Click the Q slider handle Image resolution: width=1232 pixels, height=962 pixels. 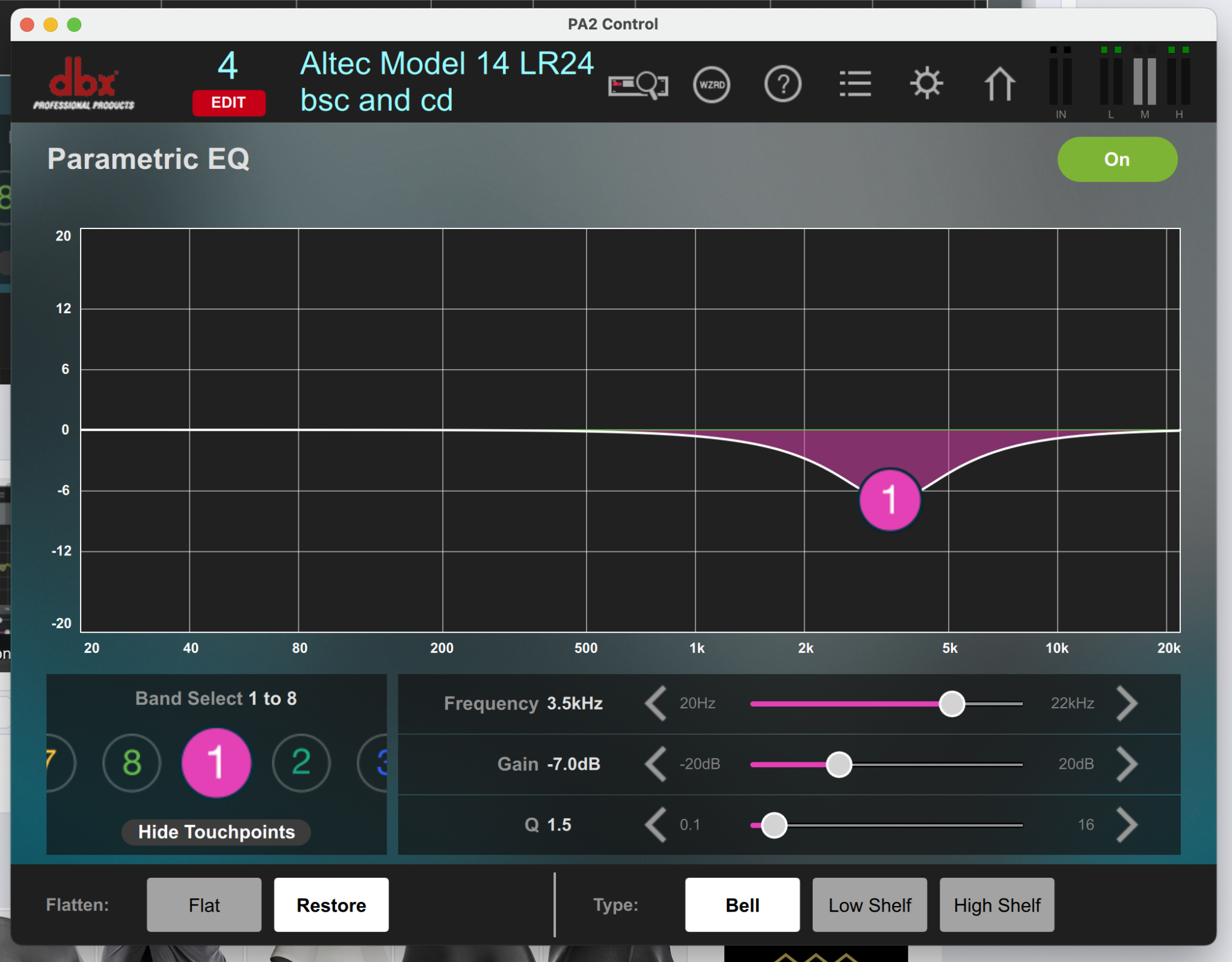(x=774, y=825)
